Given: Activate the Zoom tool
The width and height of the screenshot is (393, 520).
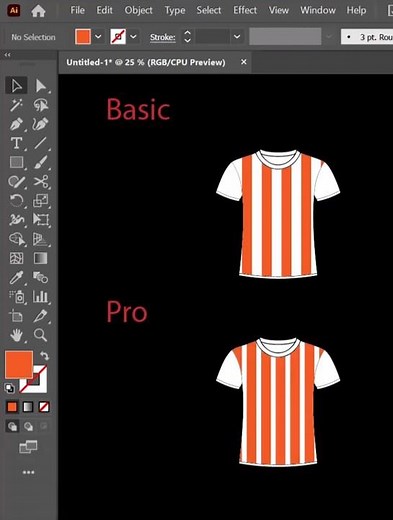Looking at the screenshot, I should (x=41, y=335).
